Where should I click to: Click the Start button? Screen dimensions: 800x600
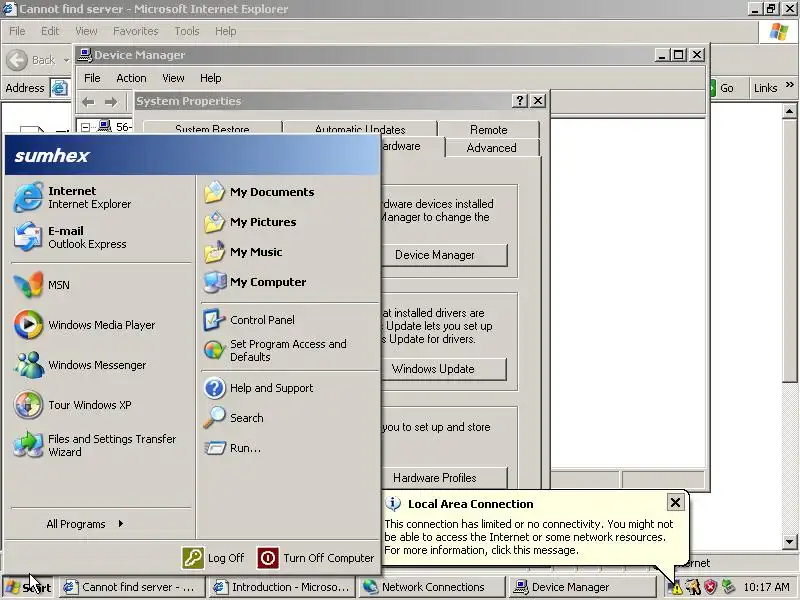[x=28, y=587]
